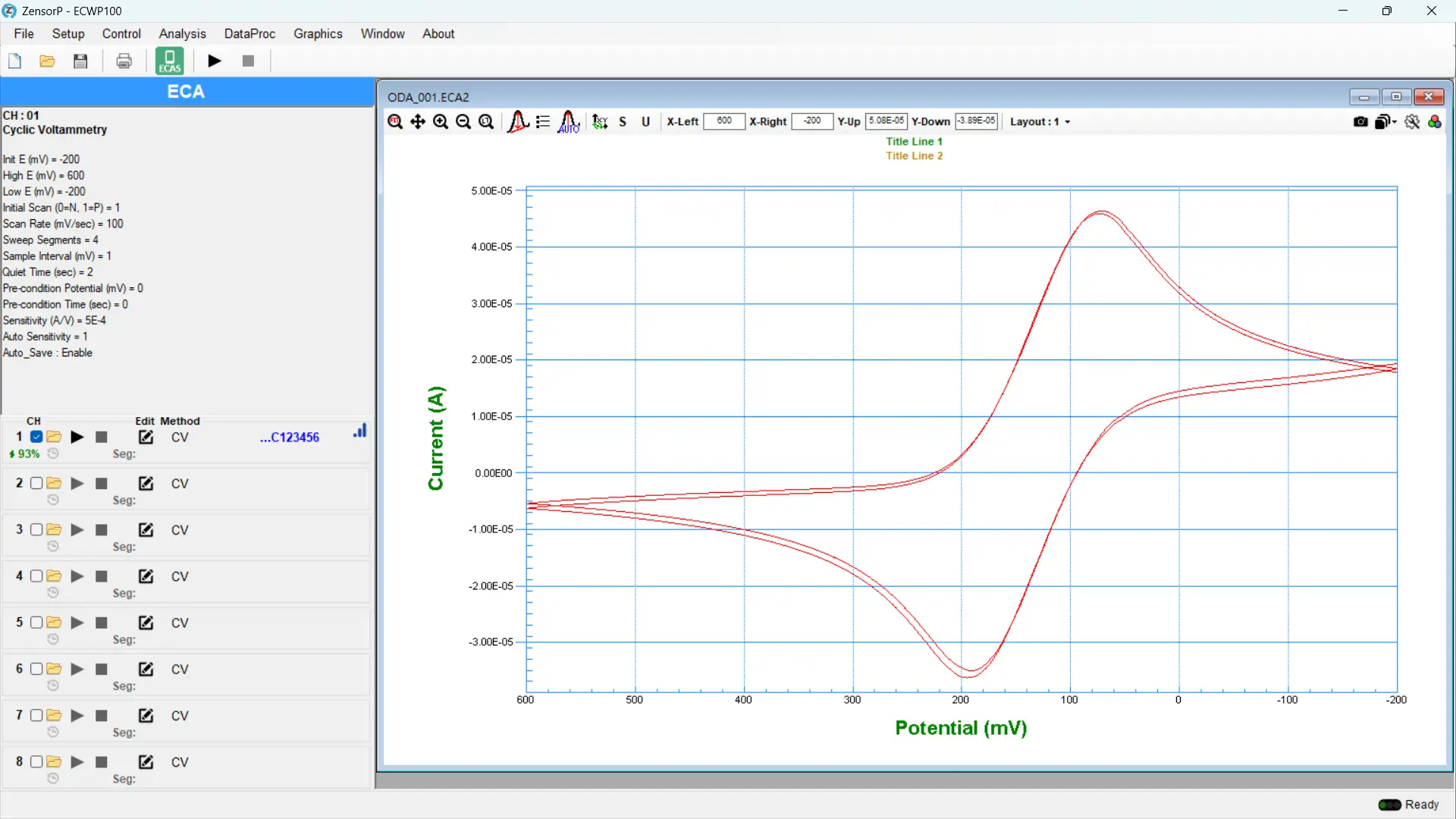Open a file using the main toolbar folder icon
1456x819 pixels.
click(47, 61)
